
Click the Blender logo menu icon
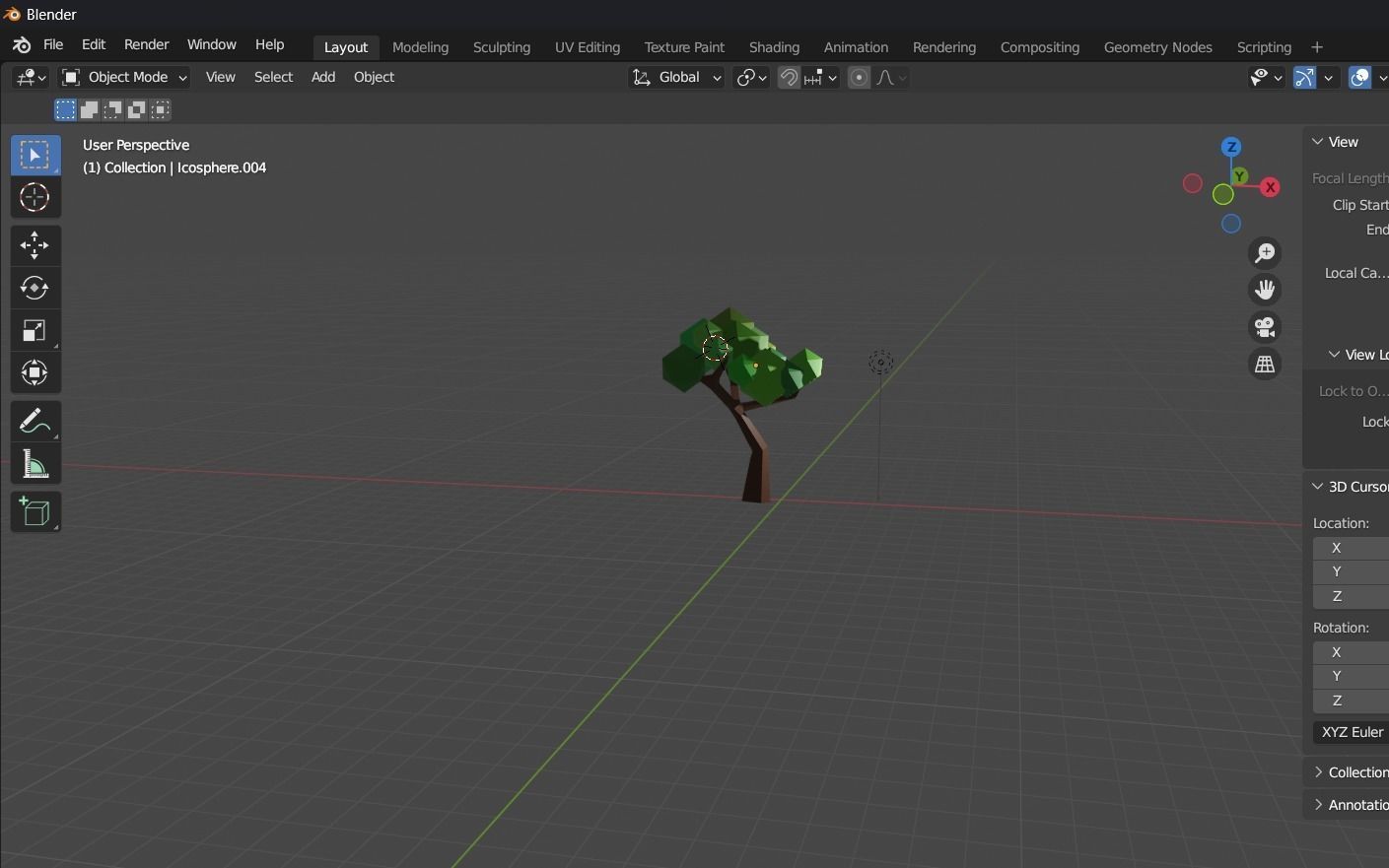[x=22, y=45]
